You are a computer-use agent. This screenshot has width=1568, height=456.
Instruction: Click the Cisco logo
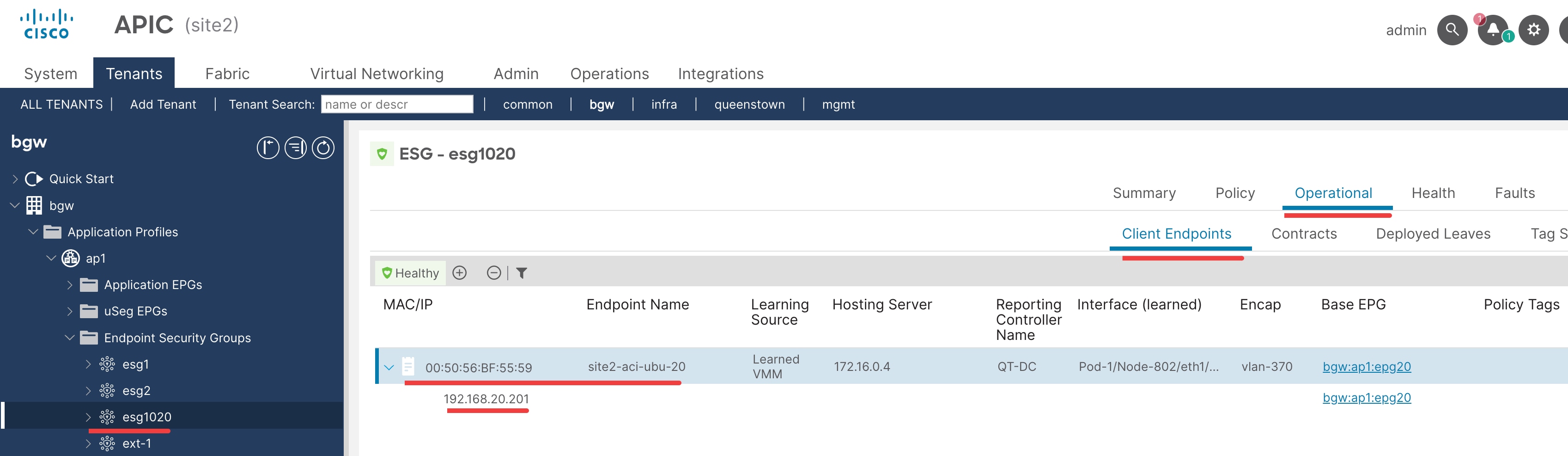[46, 25]
